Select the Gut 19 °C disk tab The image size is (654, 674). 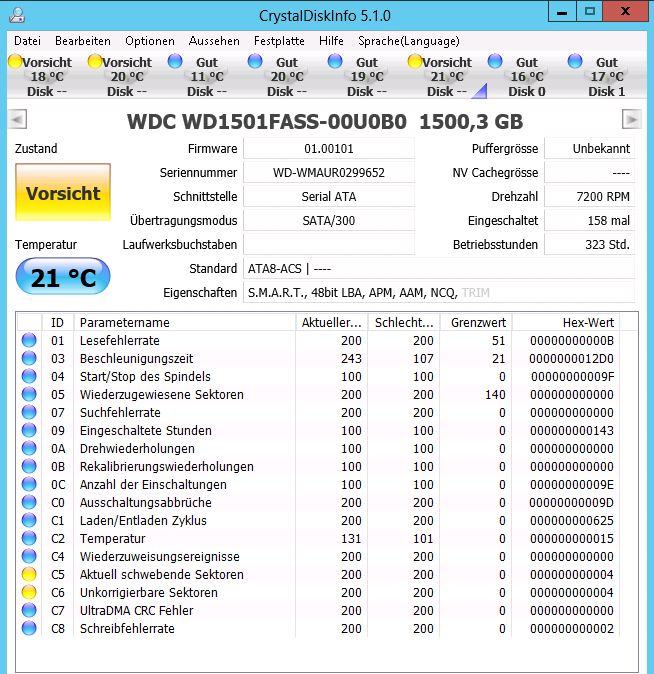pos(366,77)
